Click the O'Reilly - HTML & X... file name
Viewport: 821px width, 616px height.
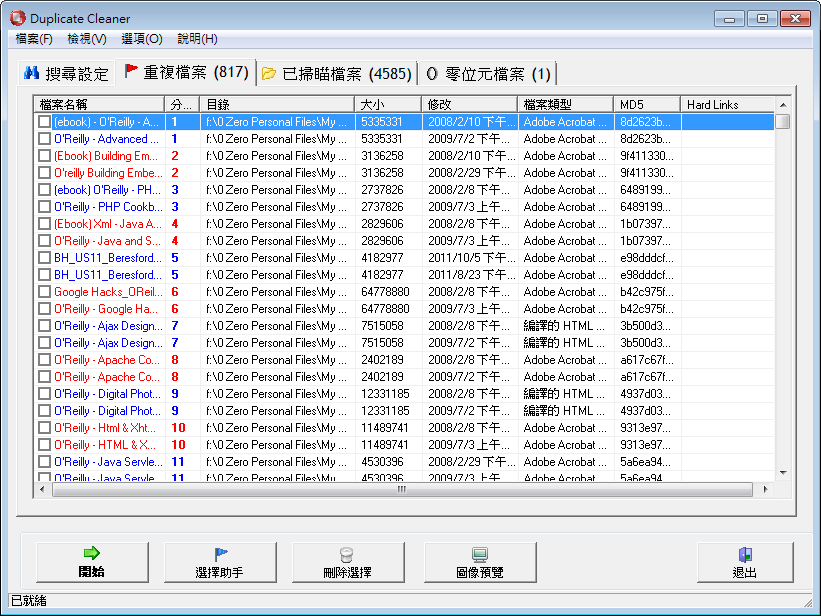(105, 445)
